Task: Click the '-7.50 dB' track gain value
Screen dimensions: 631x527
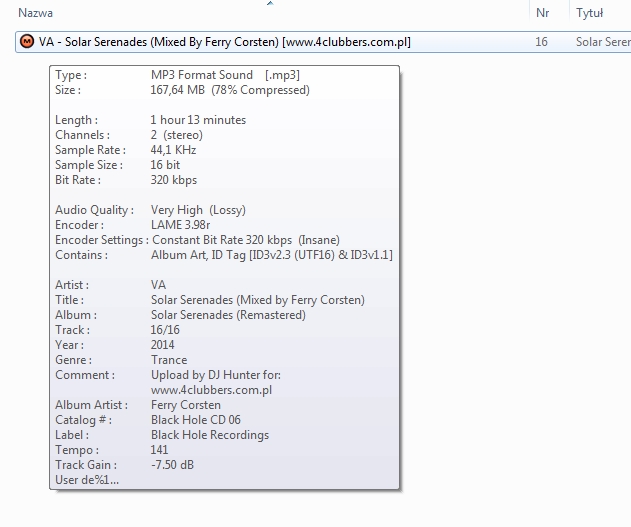Action: [x=173, y=465]
